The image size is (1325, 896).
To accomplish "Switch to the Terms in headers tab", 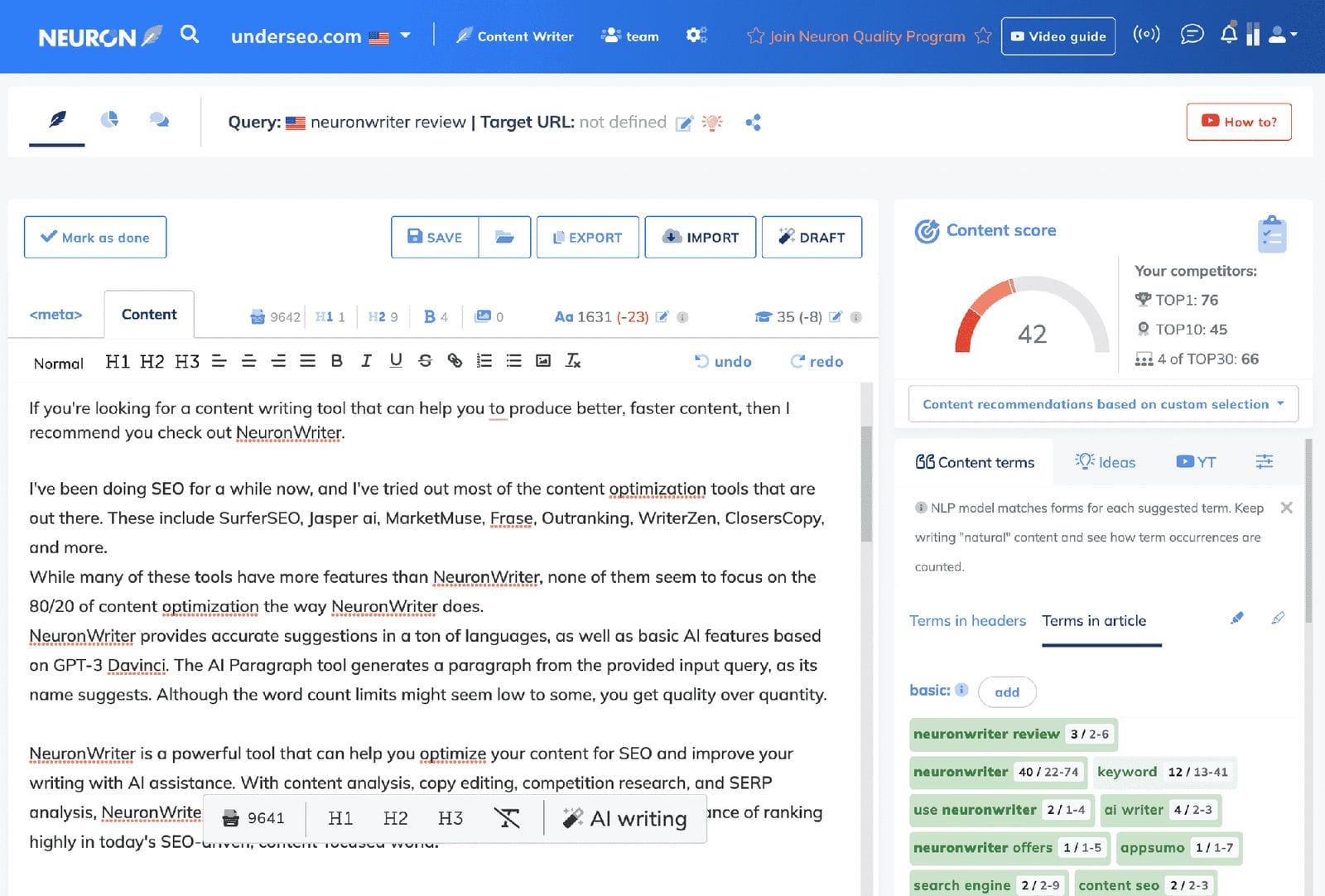I will point(967,621).
